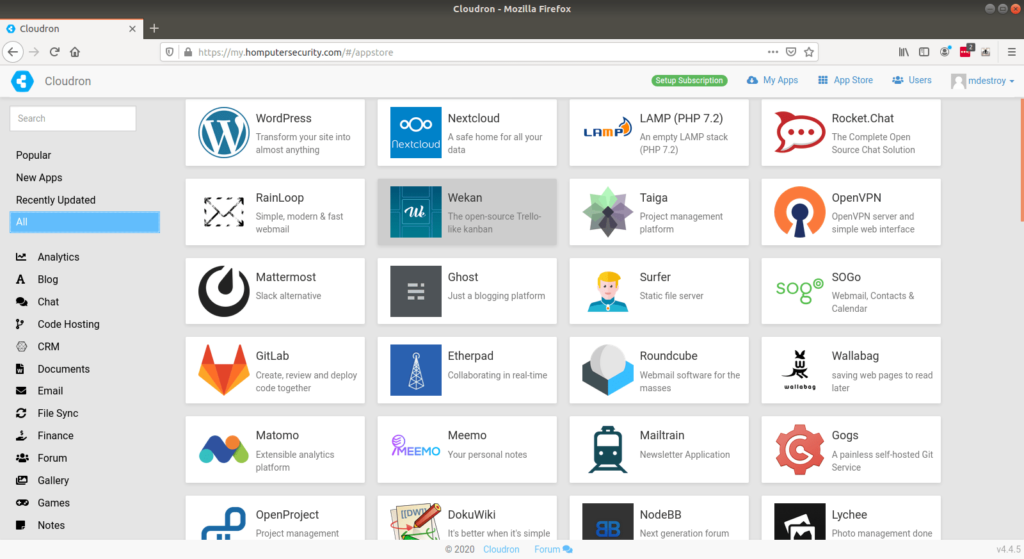Select the All apps filter
The image size is (1024, 559).
pyautogui.click(x=84, y=222)
